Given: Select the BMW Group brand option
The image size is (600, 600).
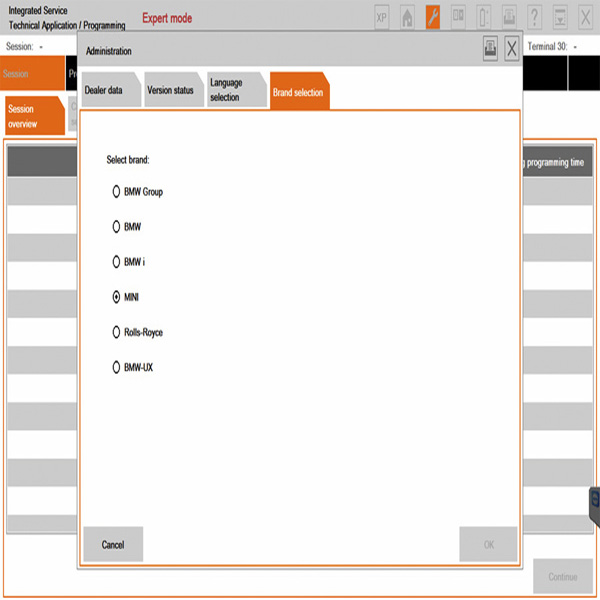Looking at the screenshot, I should [x=117, y=192].
